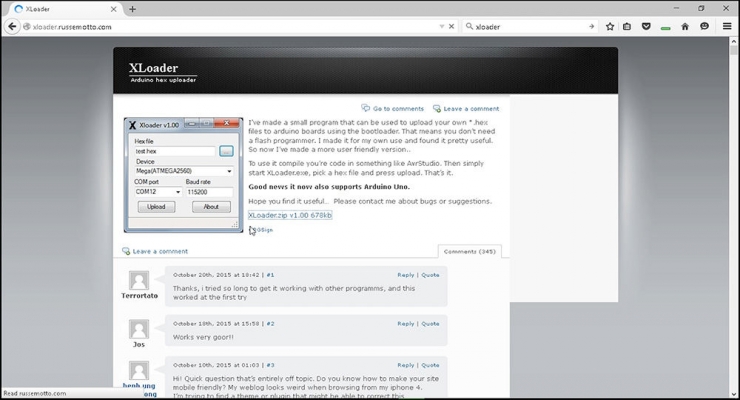Quote comment #3
This screenshot has height=400, width=740.
click(x=430, y=365)
